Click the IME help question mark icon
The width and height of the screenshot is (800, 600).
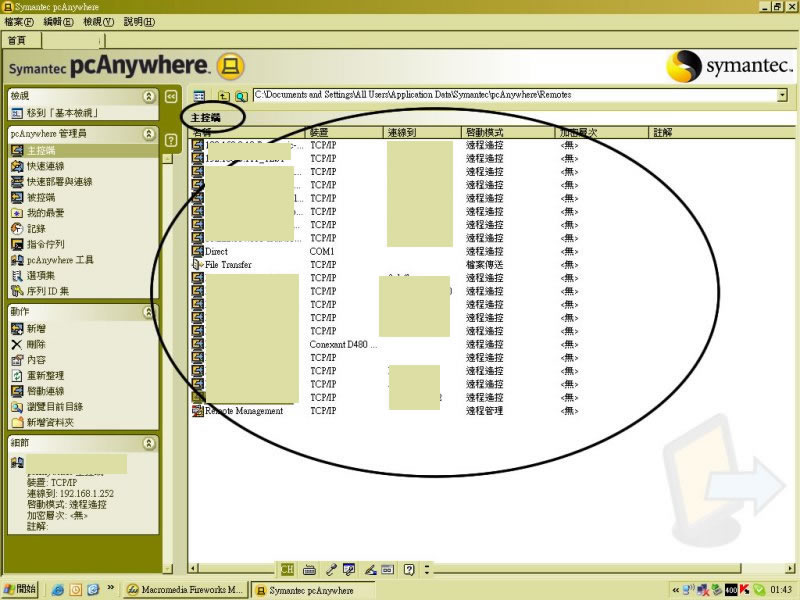(409, 569)
